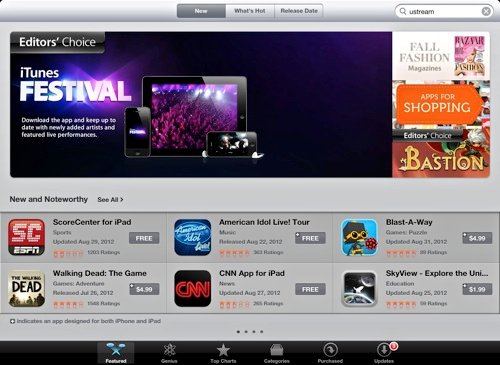Image resolution: width=500 pixels, height=365 pixels.
Task: Click the page indicator dots
Action: click(x=250, y=332)
